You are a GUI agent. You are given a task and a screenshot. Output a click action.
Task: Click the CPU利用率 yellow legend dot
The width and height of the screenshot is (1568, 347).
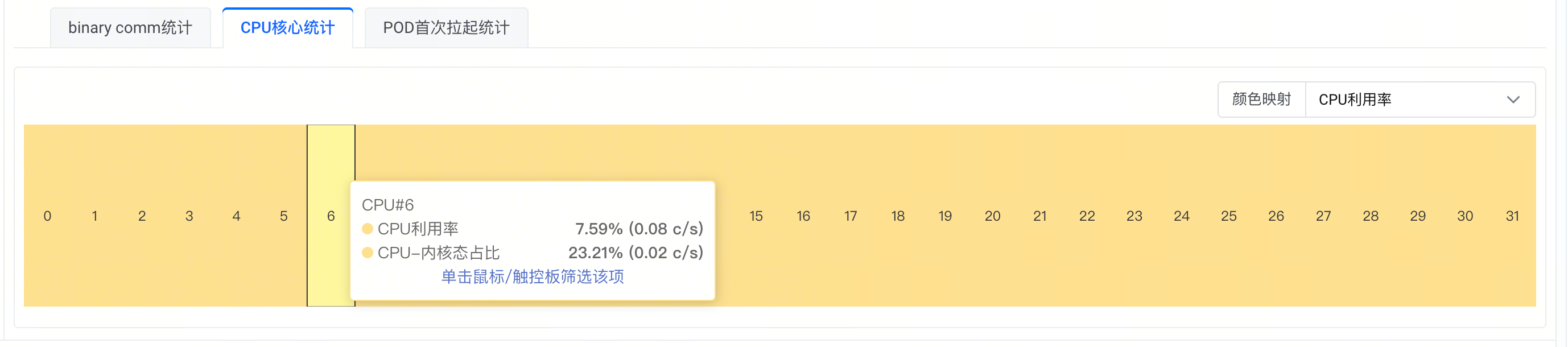pos(367,229)
